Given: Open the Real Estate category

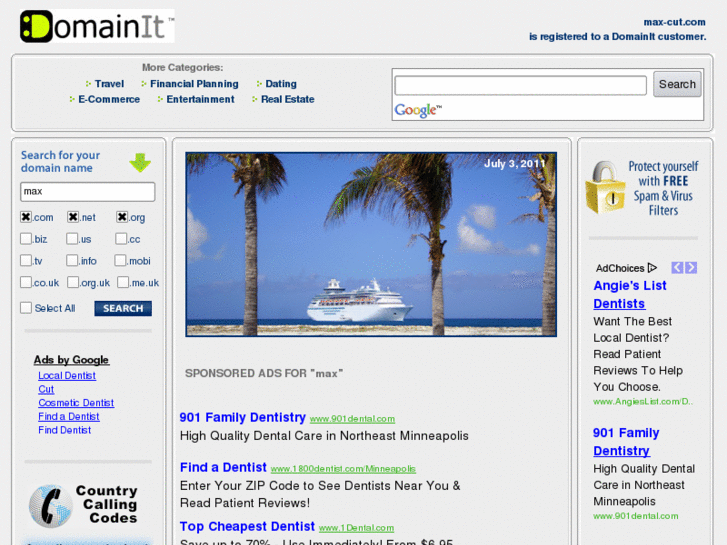Looking at the screenshot, I should 287,99.
